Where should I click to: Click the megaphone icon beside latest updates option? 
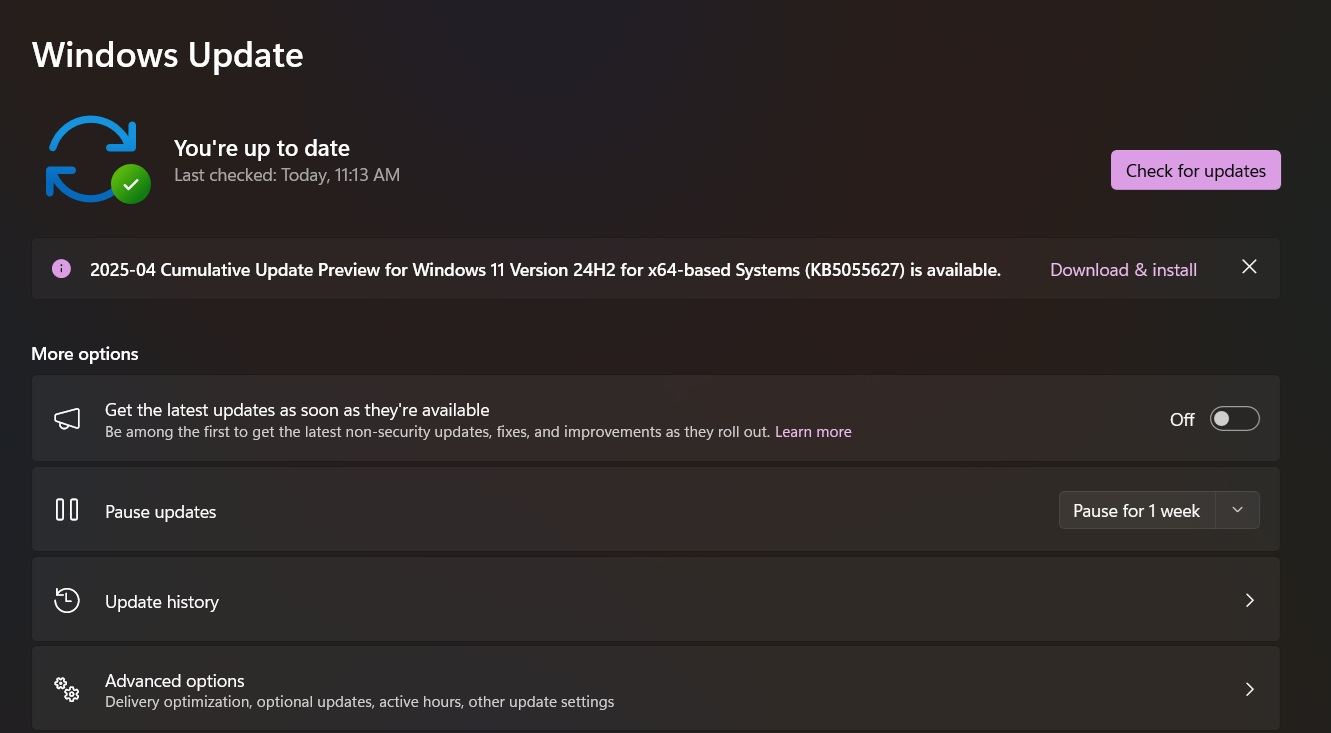coord(66,418)
